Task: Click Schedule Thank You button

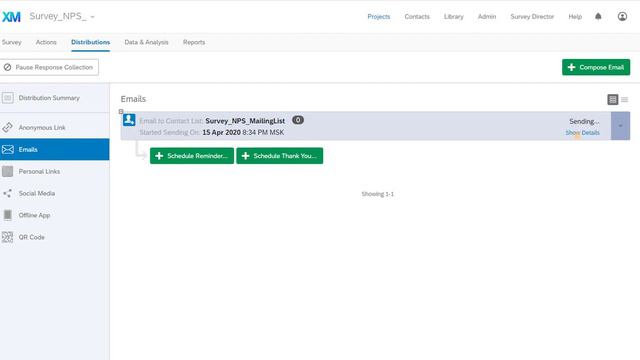Action: click(x=280, y=156)
